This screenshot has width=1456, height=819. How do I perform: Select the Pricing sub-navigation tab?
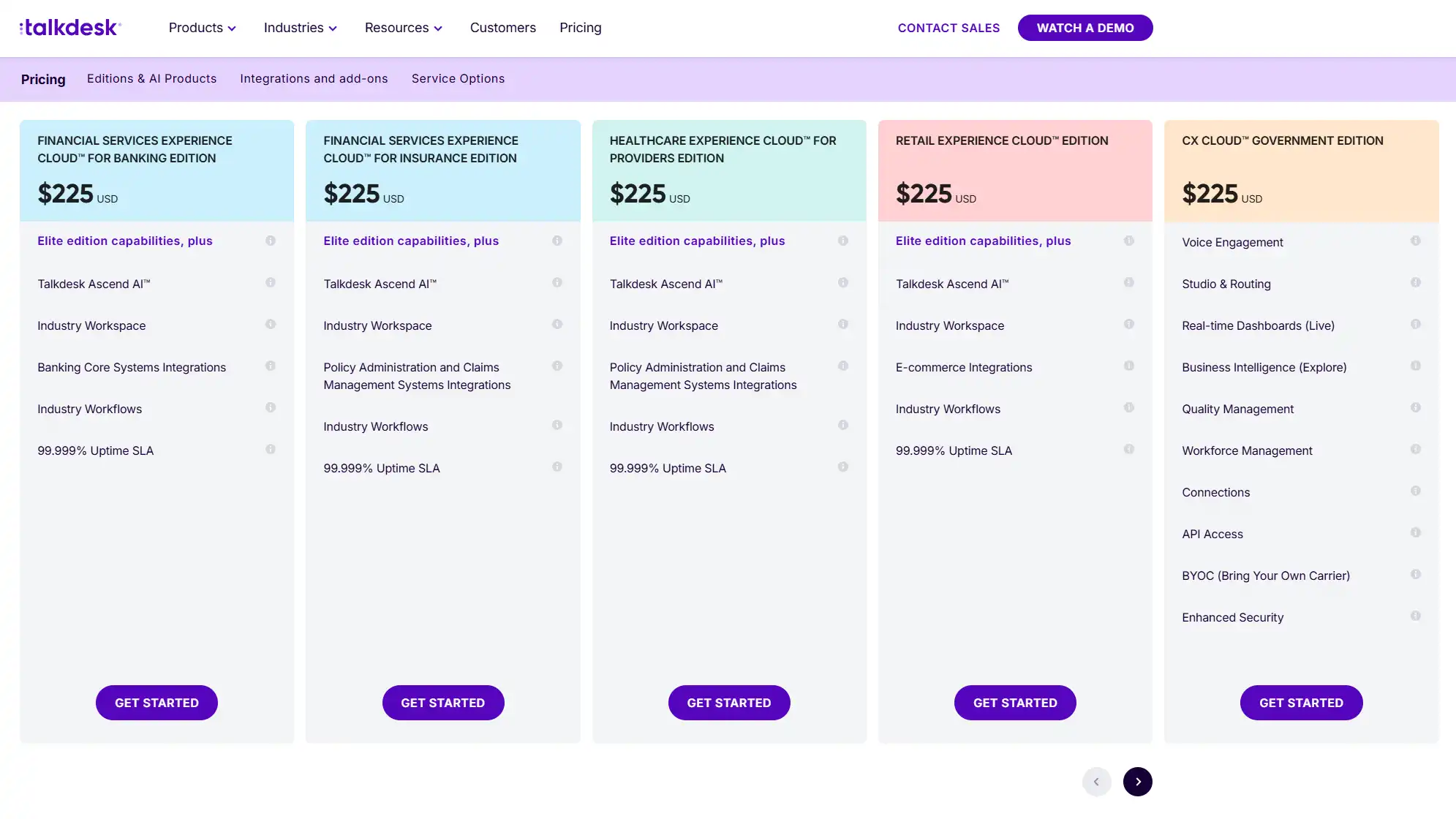tap(43, 79)
